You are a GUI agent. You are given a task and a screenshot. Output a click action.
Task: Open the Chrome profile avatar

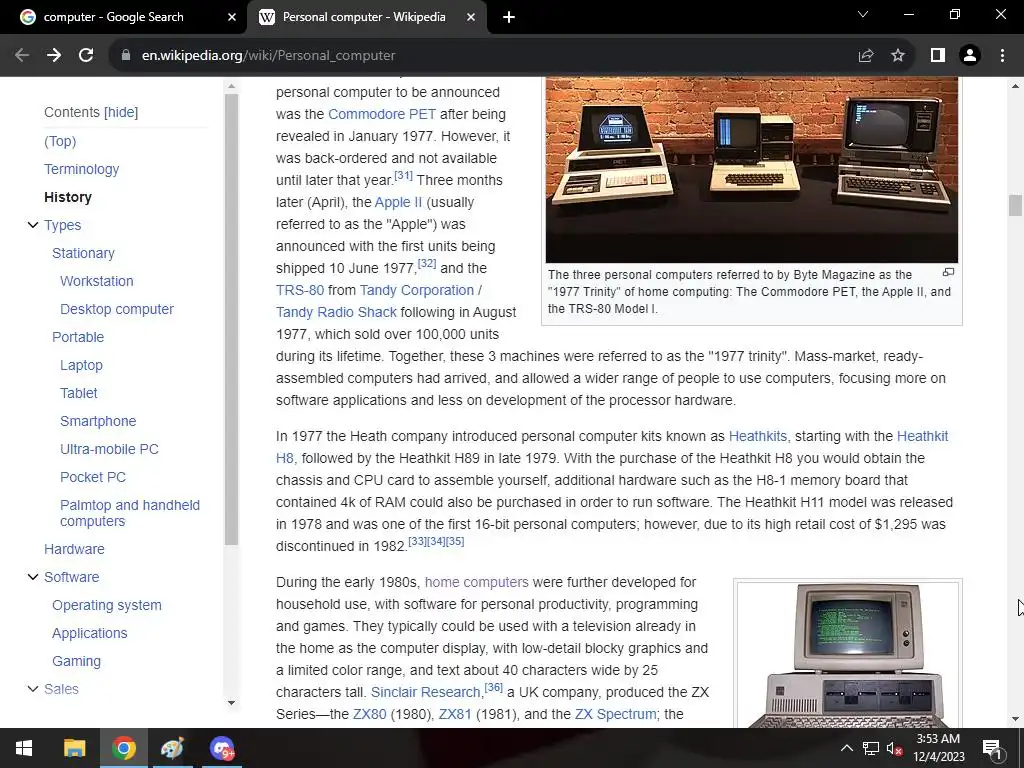970,56
